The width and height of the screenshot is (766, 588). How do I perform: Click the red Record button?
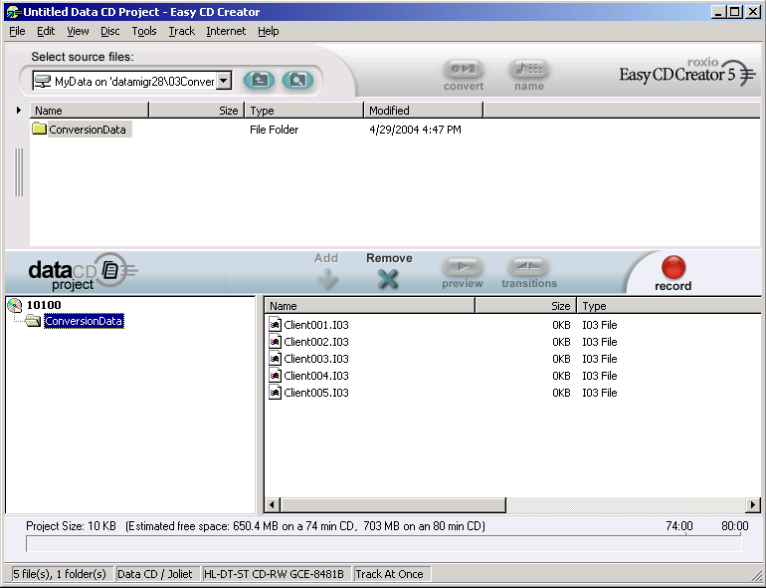coord(673,268)
